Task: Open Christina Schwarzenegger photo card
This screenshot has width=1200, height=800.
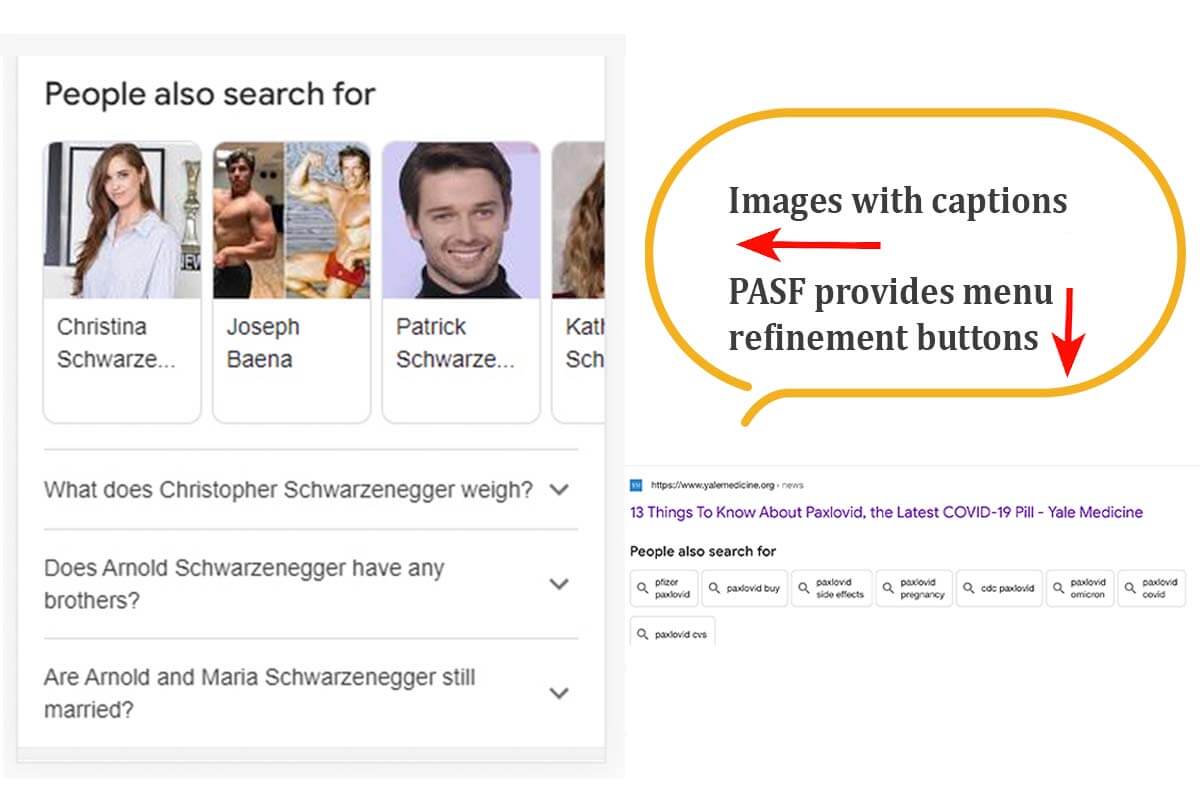Action: tap(122, 281)
